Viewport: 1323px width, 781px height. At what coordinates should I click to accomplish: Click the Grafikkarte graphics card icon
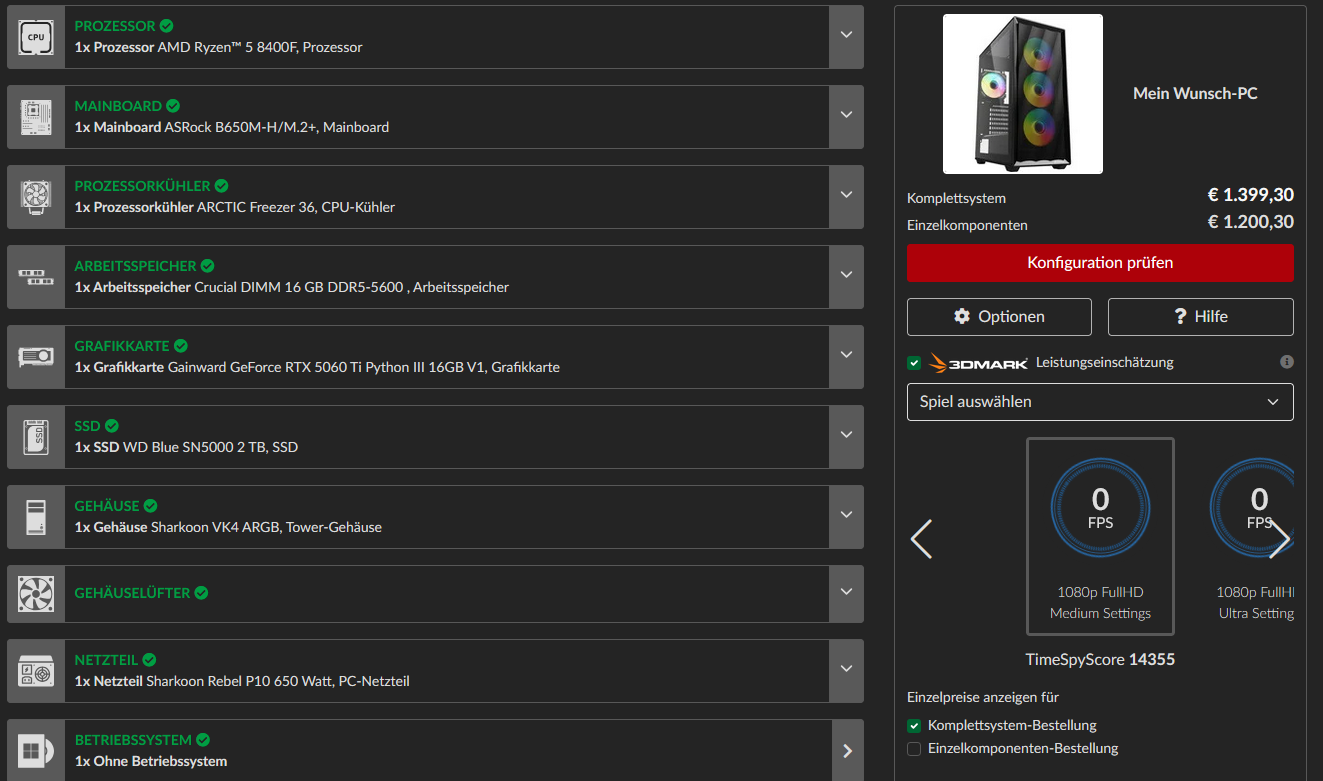point(36,357)
